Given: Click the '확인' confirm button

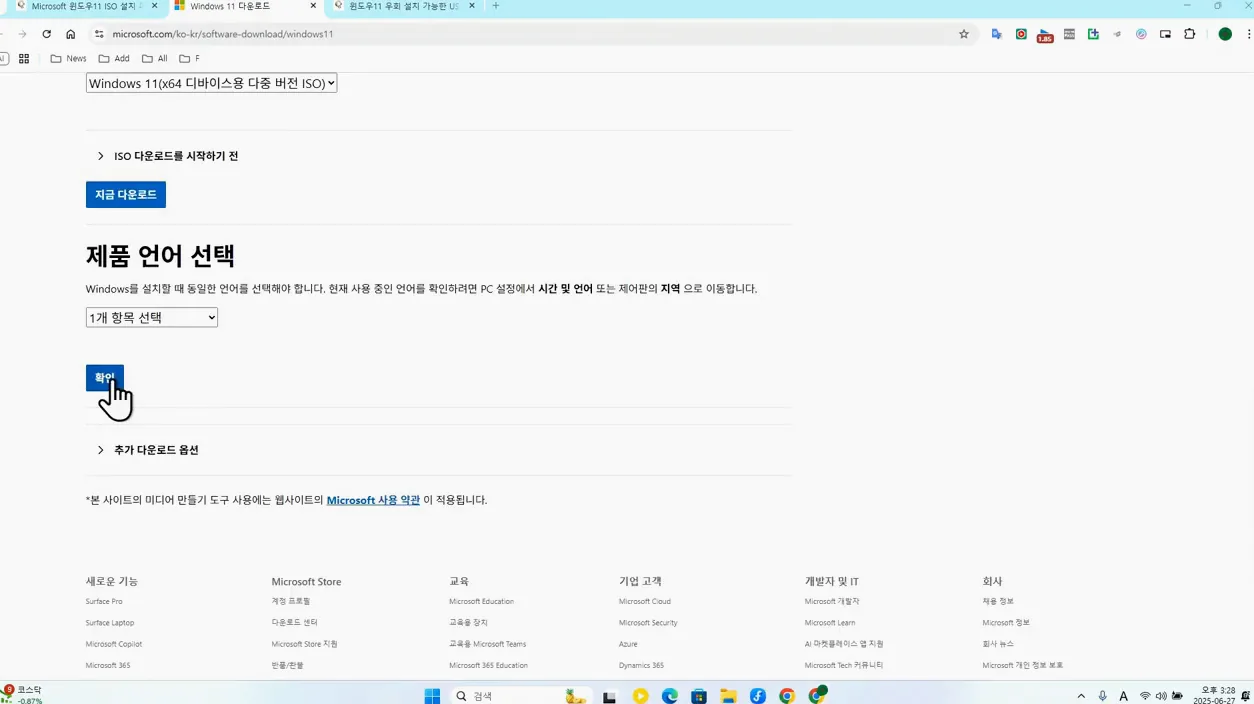Looking at the screenshot, I should point(105,377).
